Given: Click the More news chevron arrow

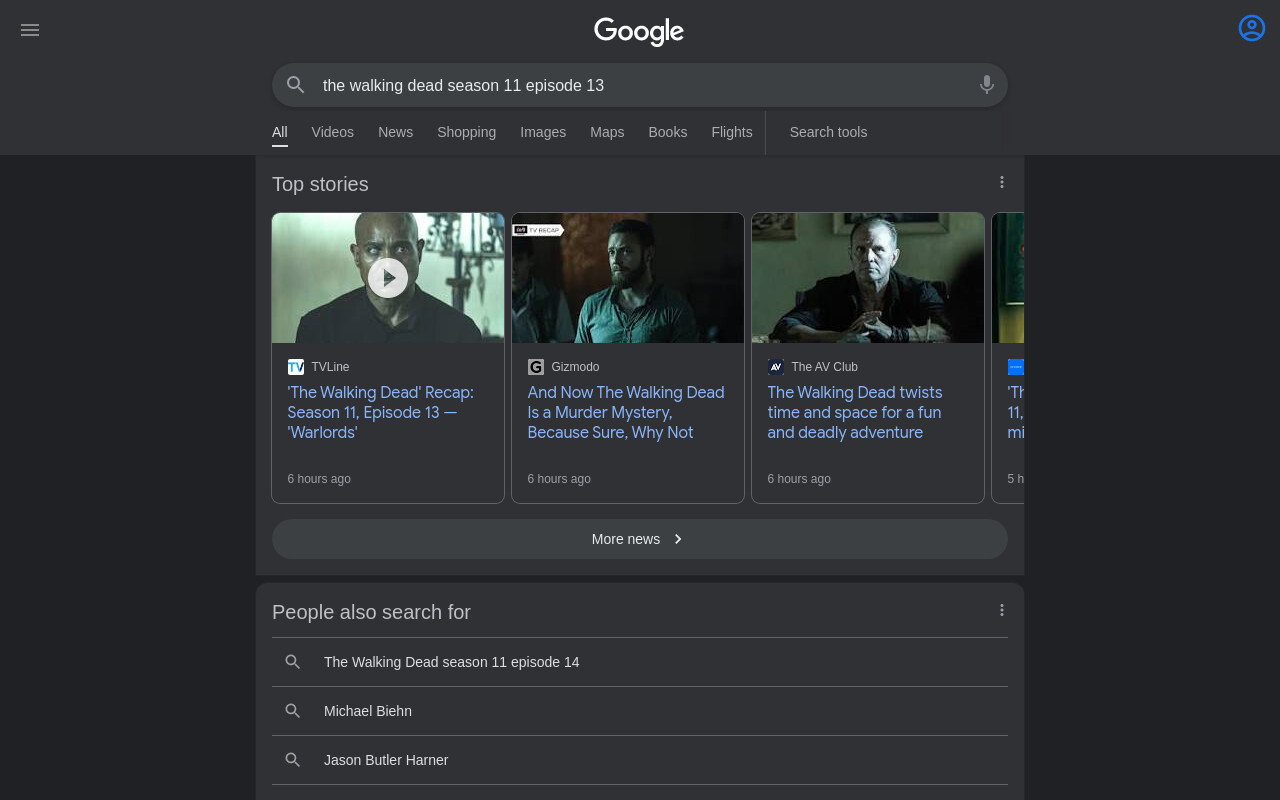Looking at the screenshot, I should pyautogui.click(x=678, y=539).
